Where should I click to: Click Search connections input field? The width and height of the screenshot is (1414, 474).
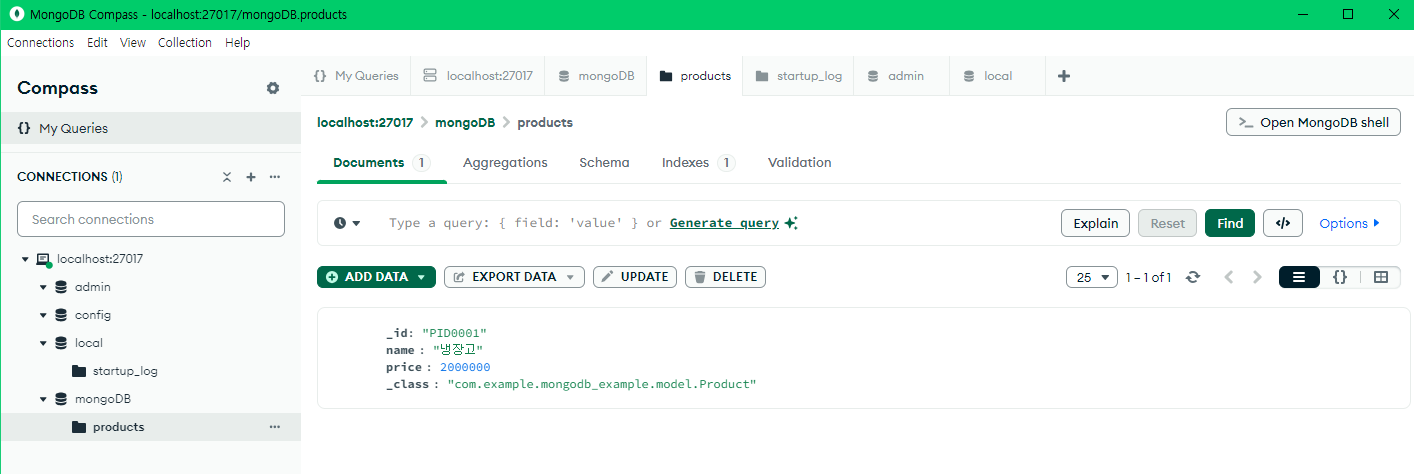coord(151,219)
